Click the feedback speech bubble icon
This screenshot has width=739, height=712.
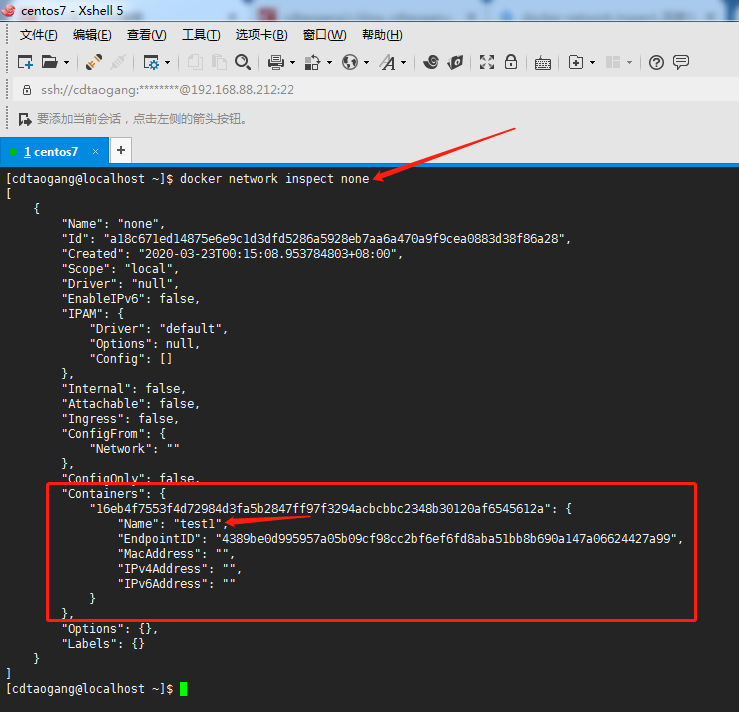[681, 62]
